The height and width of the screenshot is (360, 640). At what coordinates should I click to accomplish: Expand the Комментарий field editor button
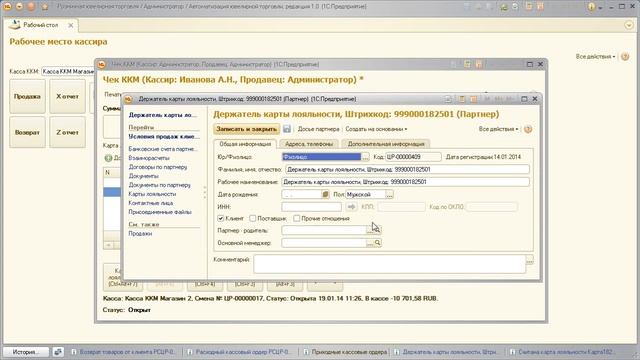[530, 260]
